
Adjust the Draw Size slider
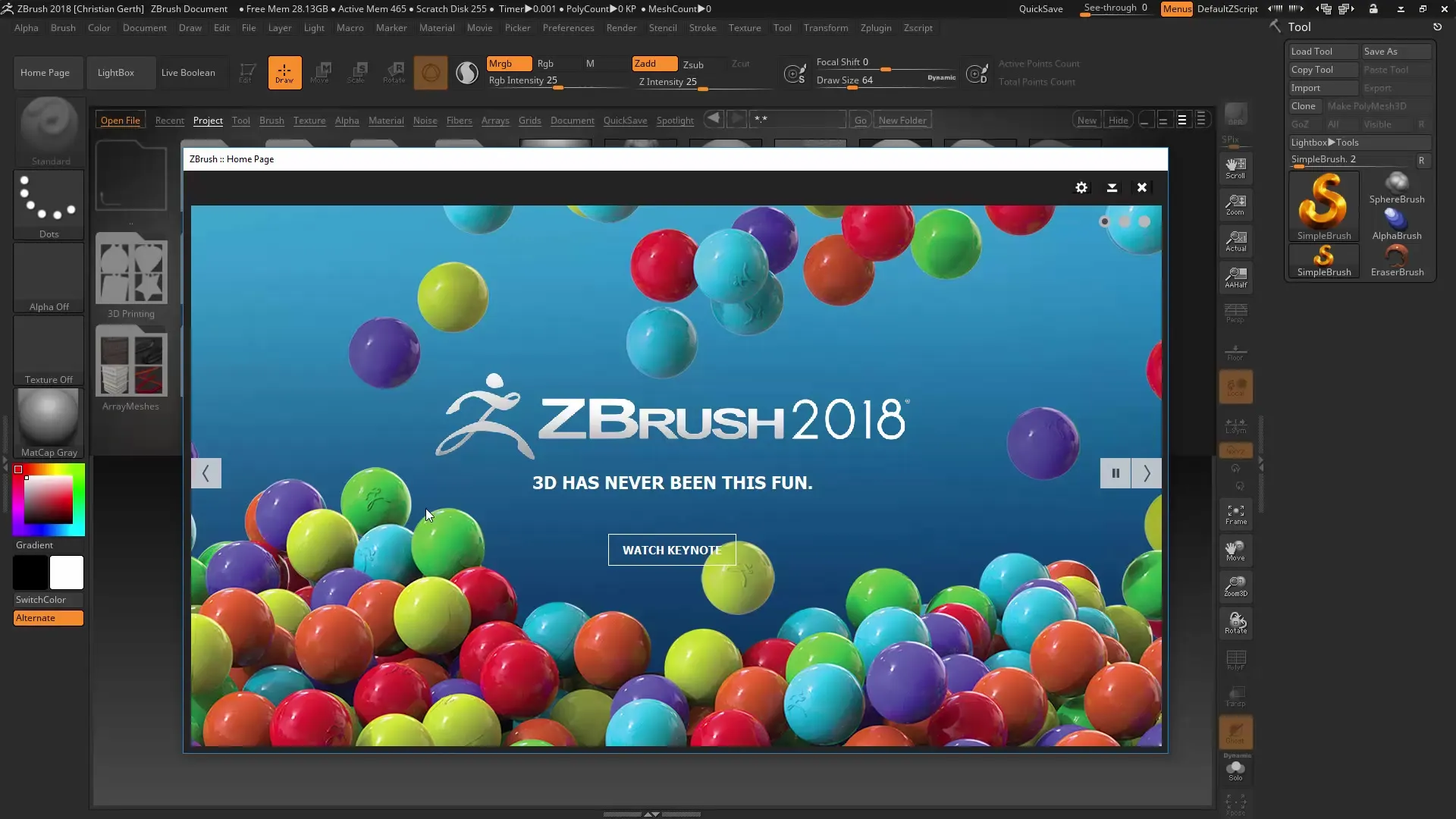(x=885, y=81)
